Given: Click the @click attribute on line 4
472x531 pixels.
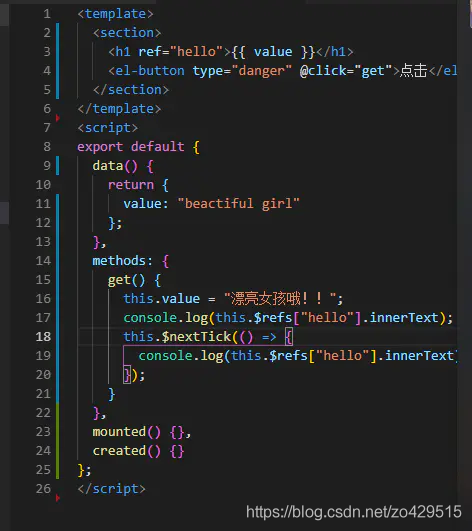Looking at the screenshot, I should pyautogui.click(x=323, y=71).
